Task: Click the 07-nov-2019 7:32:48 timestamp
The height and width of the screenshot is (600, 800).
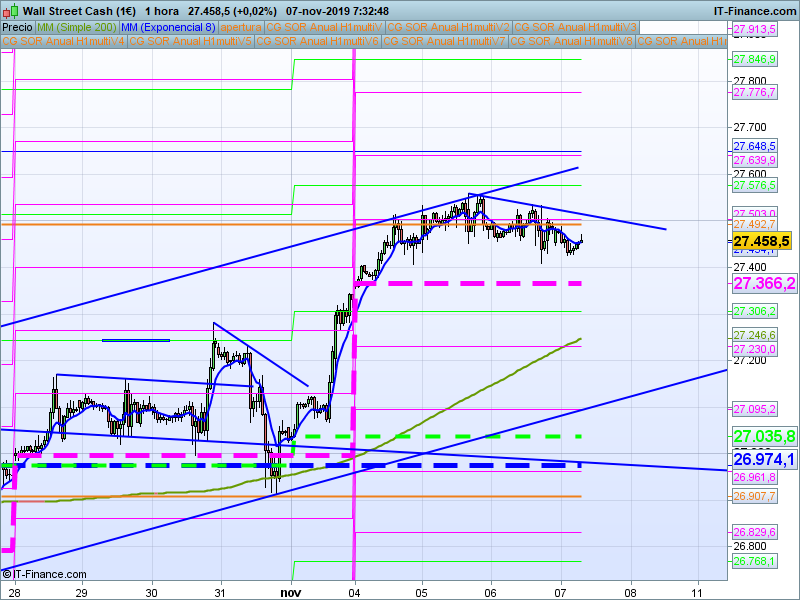Action: click(x=337, y=11)
